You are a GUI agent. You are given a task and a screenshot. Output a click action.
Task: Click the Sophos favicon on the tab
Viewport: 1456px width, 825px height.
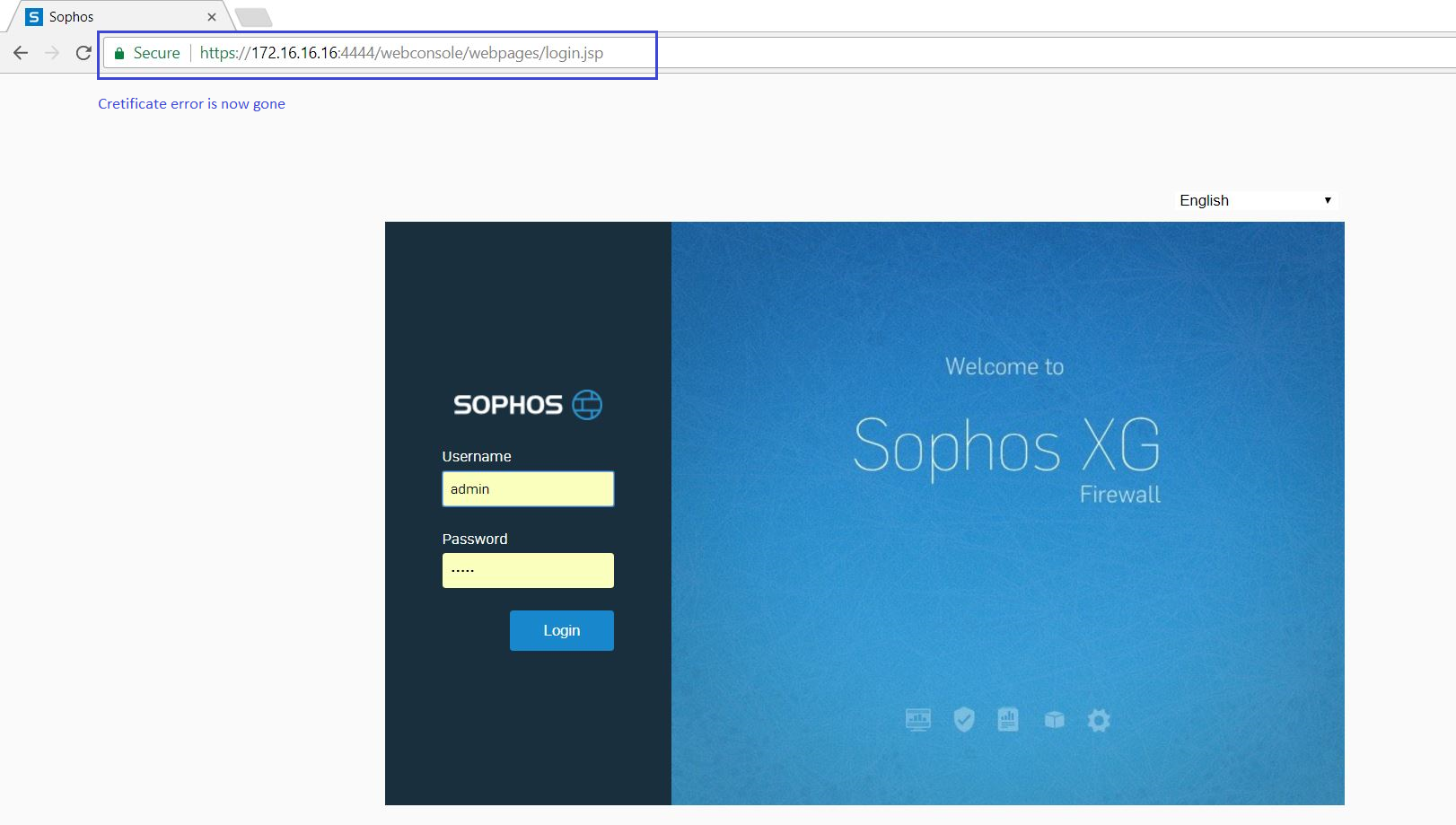coord(34,17)
